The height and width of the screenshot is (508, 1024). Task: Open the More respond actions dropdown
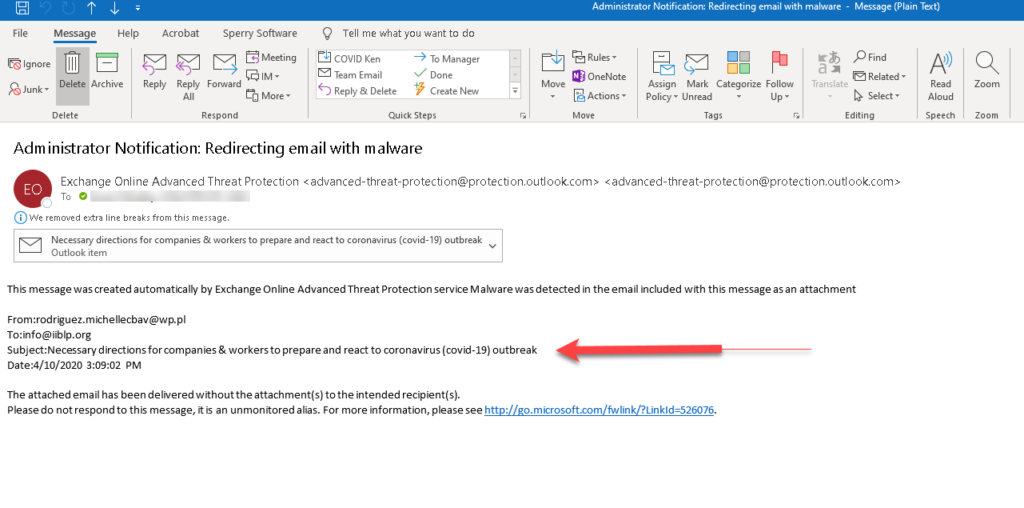268,95
